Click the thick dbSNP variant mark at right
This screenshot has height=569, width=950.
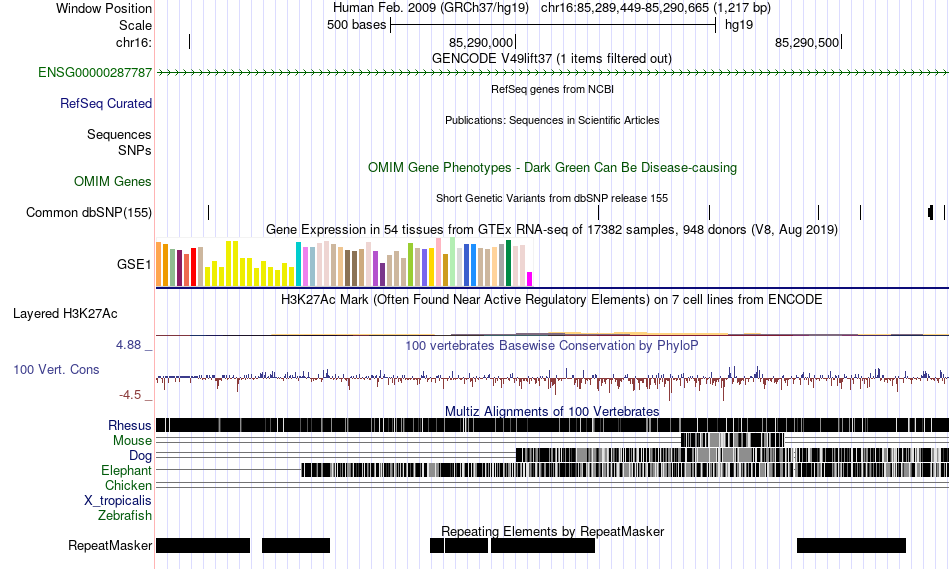931,212
